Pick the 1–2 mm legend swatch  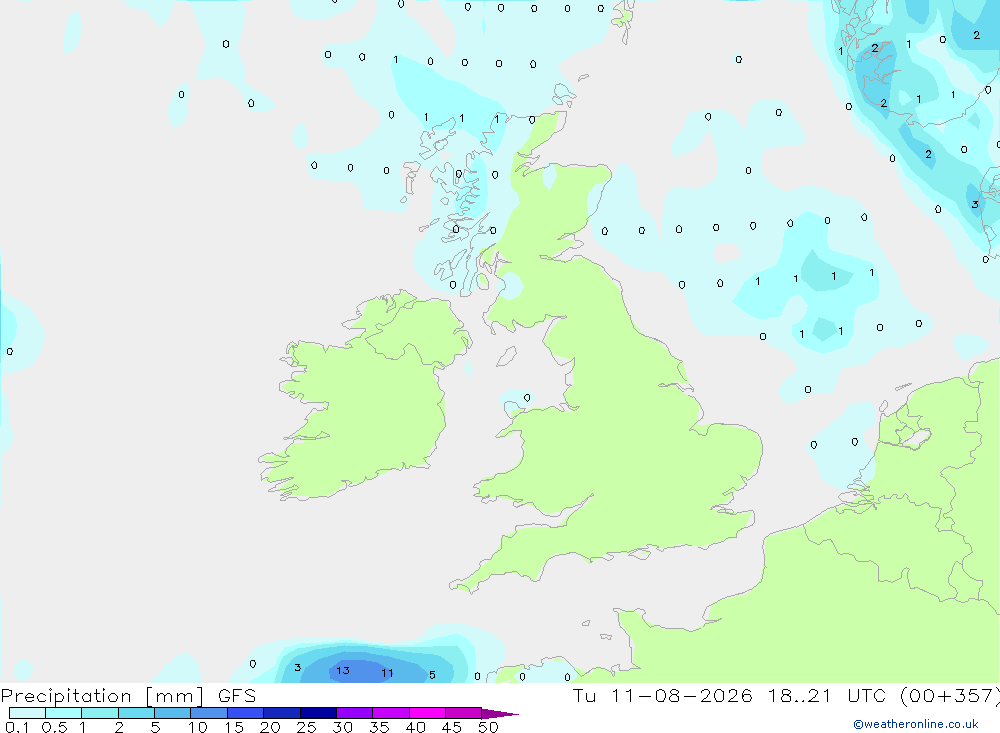pyautogui.click(x=100, y=713)
